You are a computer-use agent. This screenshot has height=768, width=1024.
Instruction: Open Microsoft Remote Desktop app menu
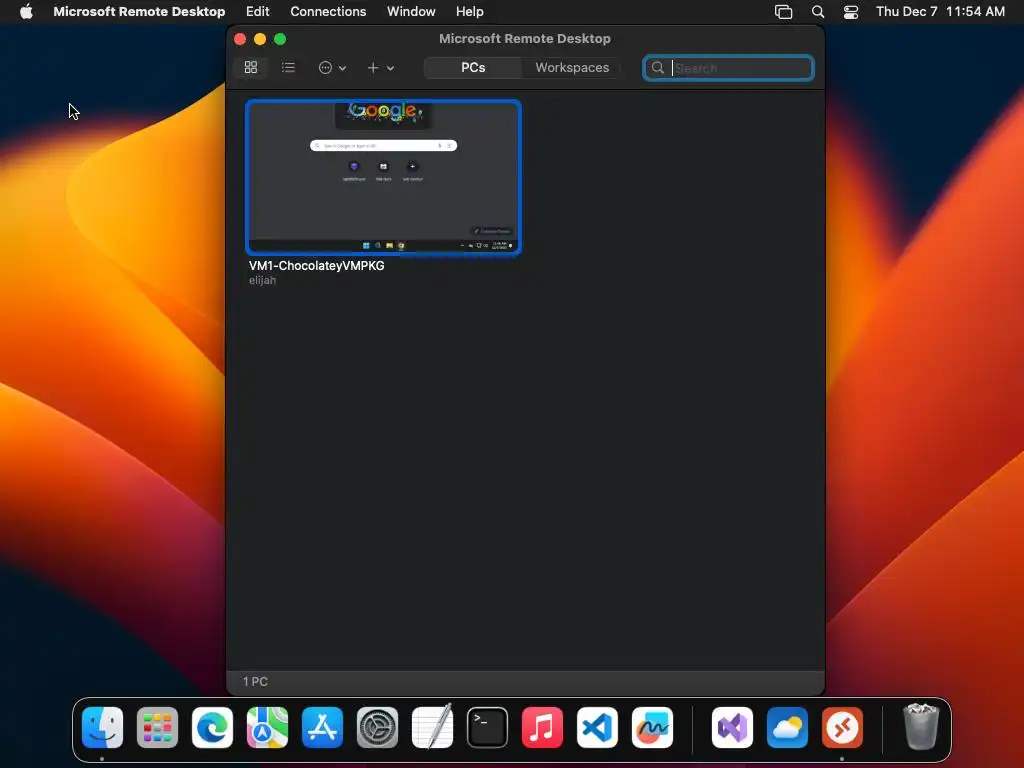click(x=139, y=11)
